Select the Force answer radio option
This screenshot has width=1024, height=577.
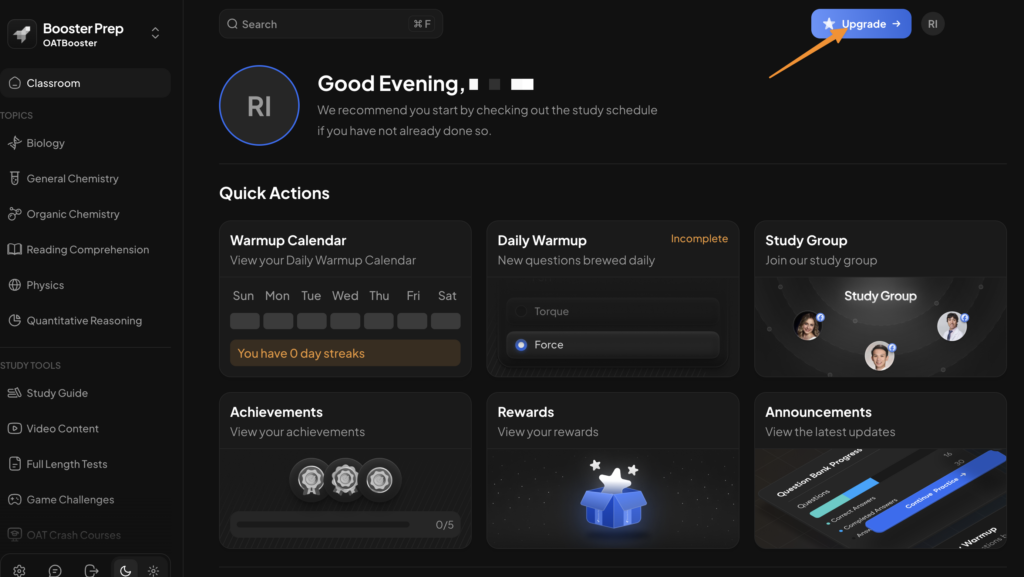(x=521, y=345)
